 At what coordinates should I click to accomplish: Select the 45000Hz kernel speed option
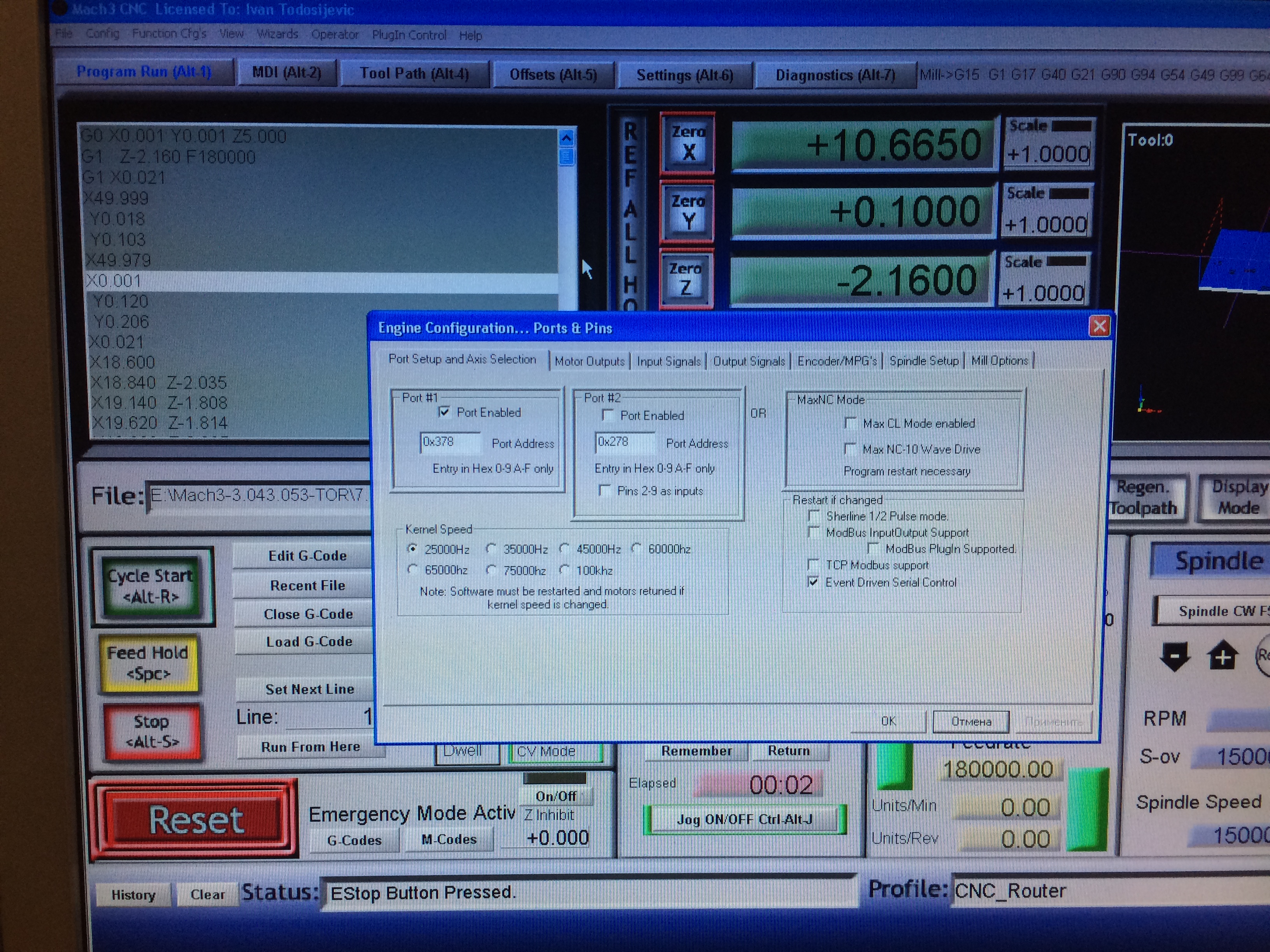tap(565, 549)
